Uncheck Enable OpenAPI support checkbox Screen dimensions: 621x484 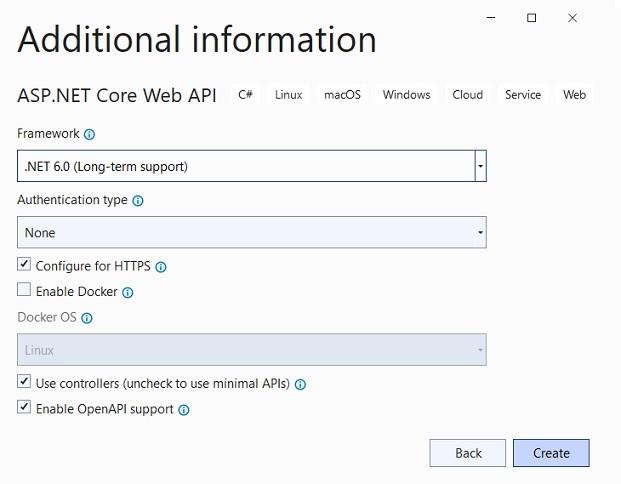24,407
